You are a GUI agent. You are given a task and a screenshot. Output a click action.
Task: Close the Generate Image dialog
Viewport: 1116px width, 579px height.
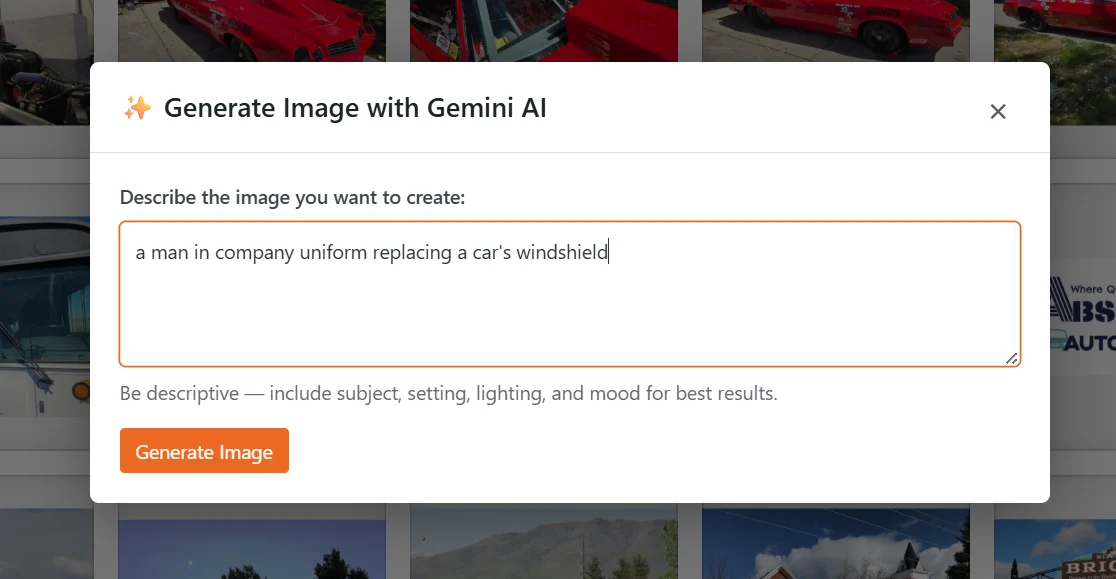[998, 111]
